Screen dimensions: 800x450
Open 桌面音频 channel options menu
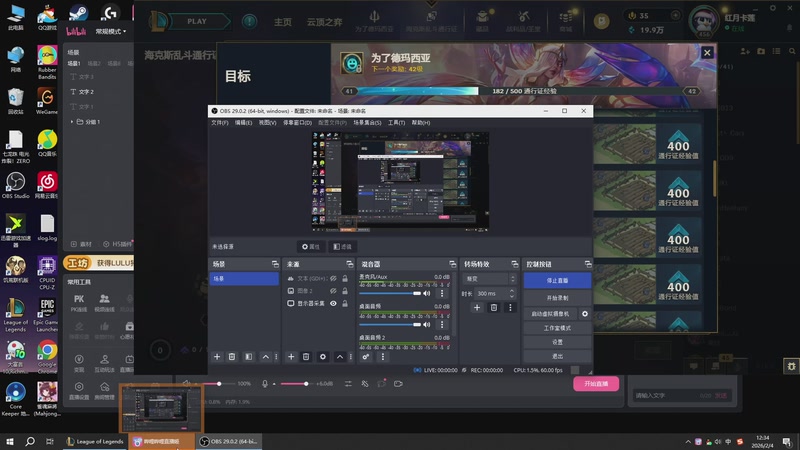pyautogui.click(x=442, y=324)
